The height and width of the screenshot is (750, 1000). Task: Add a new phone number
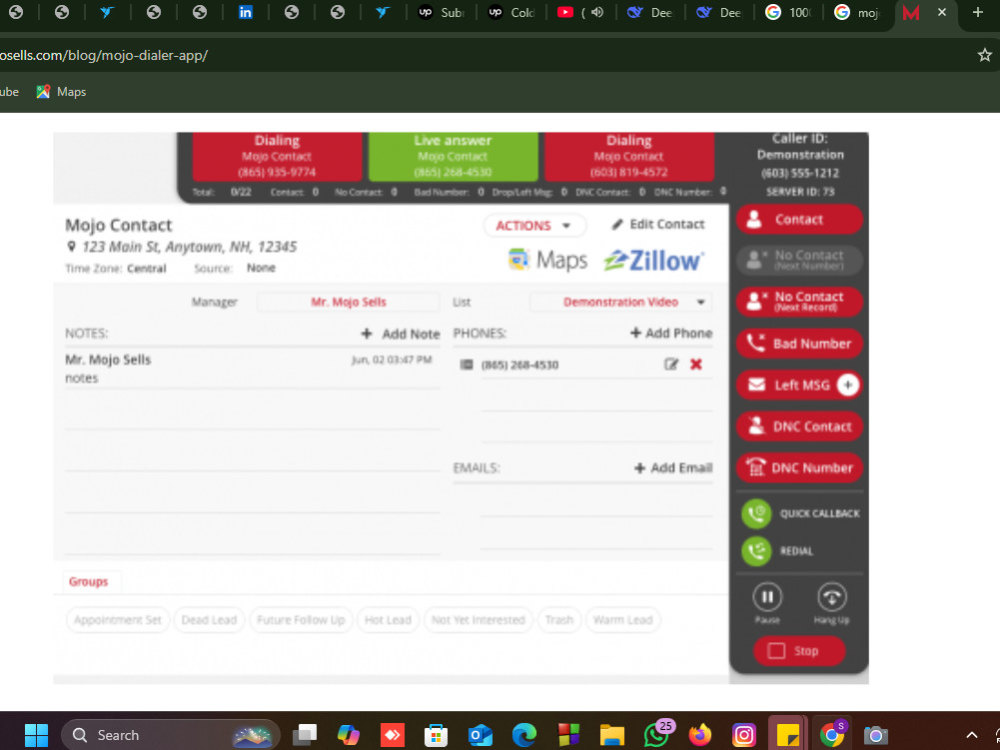[x=672, y=333]
